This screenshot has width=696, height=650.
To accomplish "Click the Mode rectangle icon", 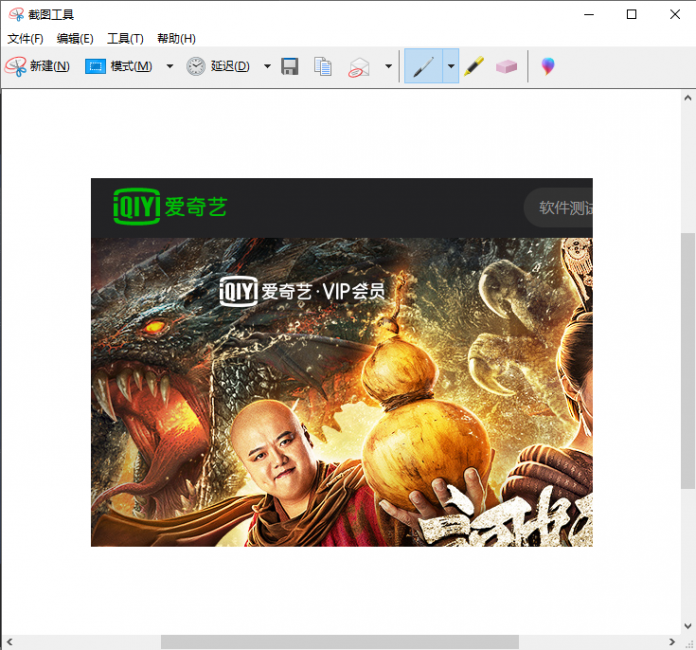I will 95,67.
